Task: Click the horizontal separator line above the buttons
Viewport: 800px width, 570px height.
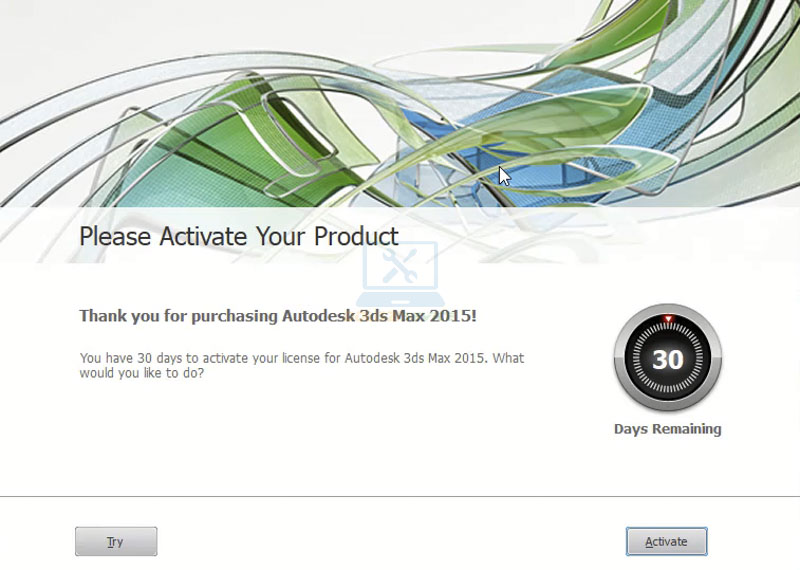Action: [x=400, y=496]
